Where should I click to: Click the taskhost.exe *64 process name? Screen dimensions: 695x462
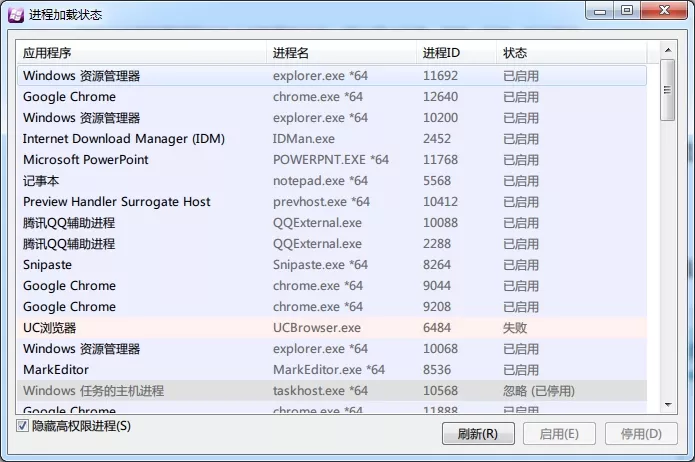320,391
